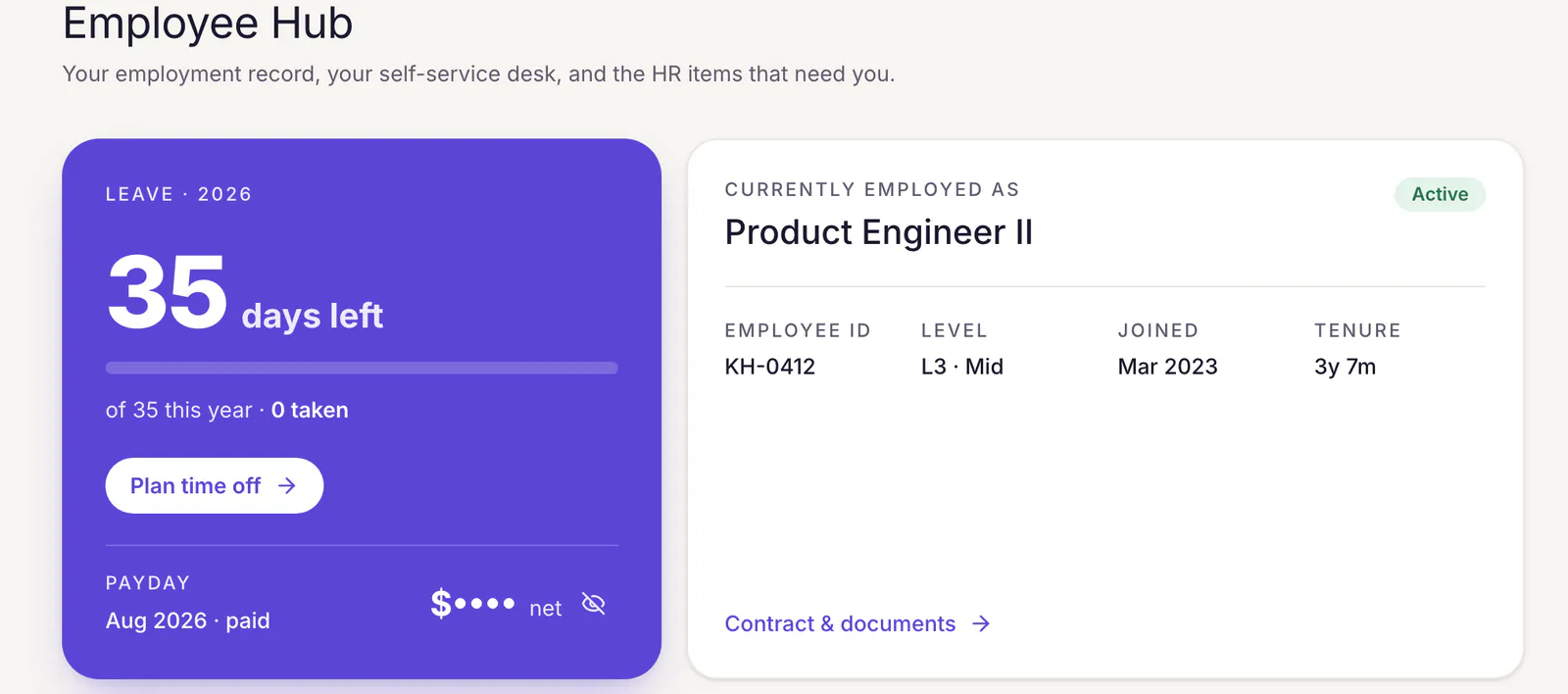Select the masked net pay amount
This screenshot has width=1568, height=694.
(x=472, y=604)
